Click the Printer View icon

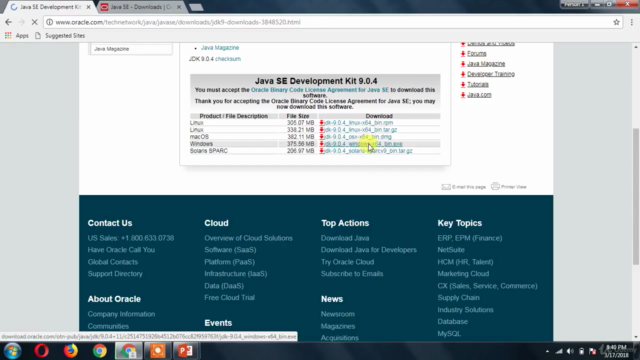coord(495,186)
